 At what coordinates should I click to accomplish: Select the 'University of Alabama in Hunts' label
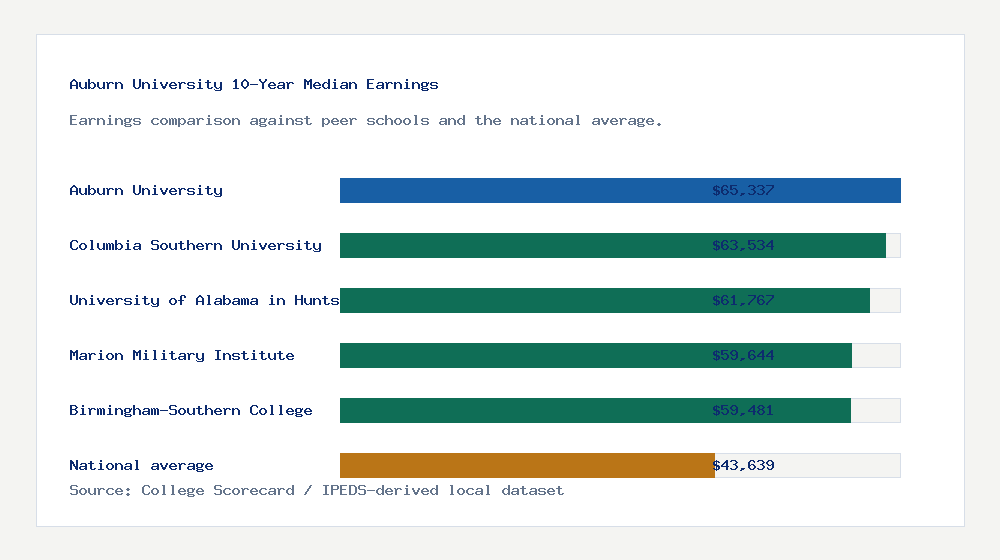point(204,300)
